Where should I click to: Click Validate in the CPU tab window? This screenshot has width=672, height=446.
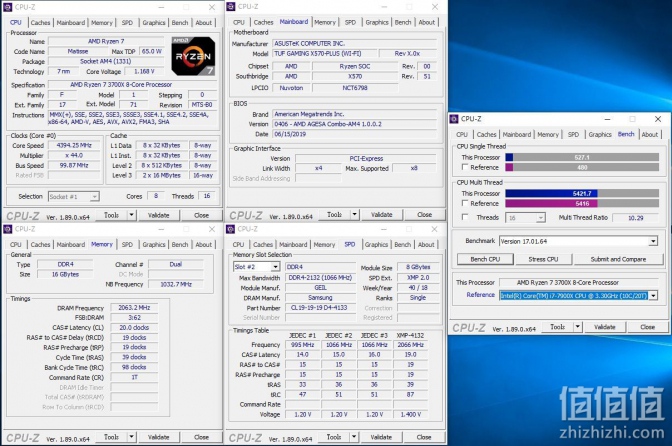click(158, 215)
